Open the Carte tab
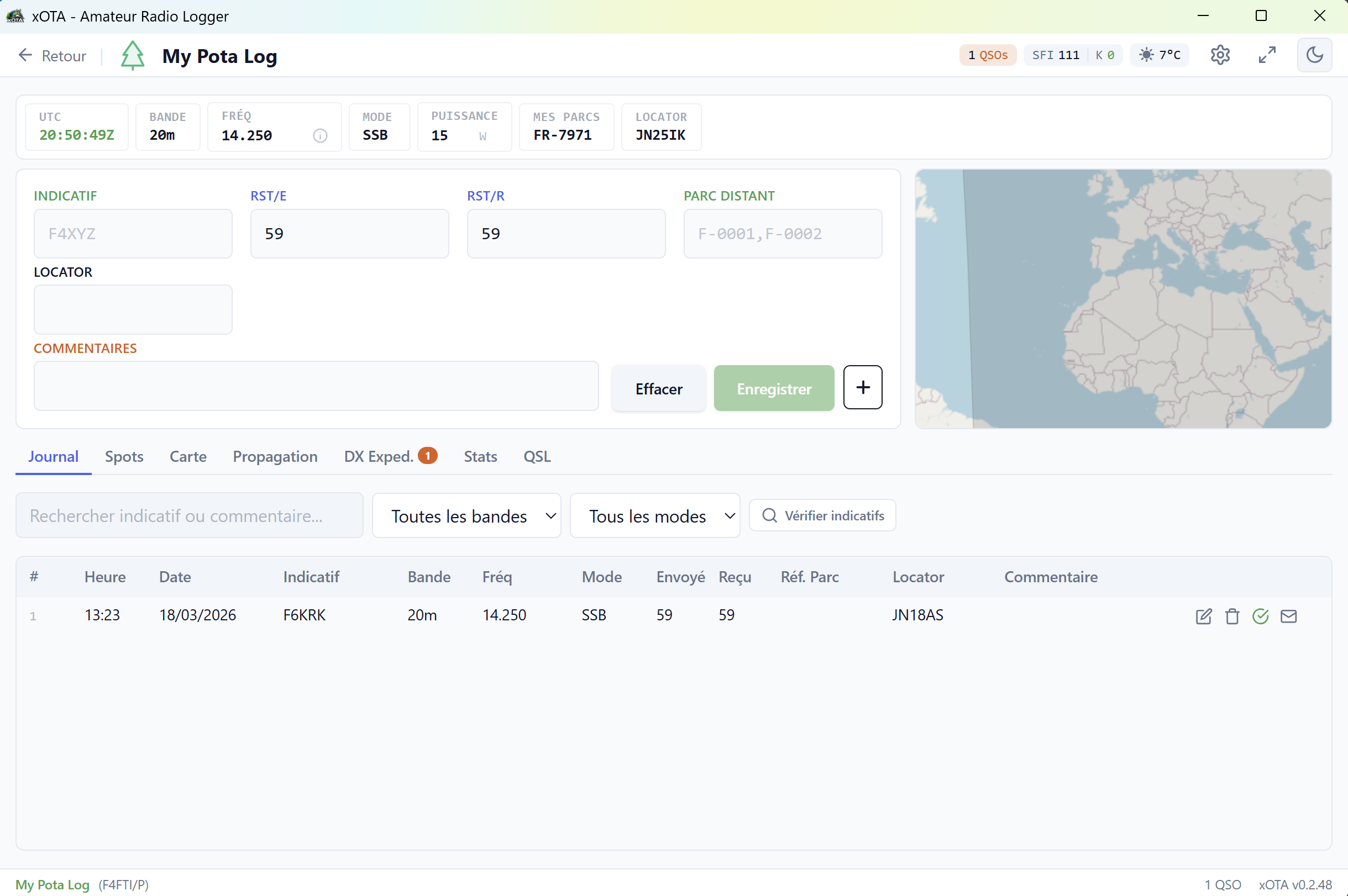Image resolution: width=1348 pixels, height=896 pixels. click(188, 457)
